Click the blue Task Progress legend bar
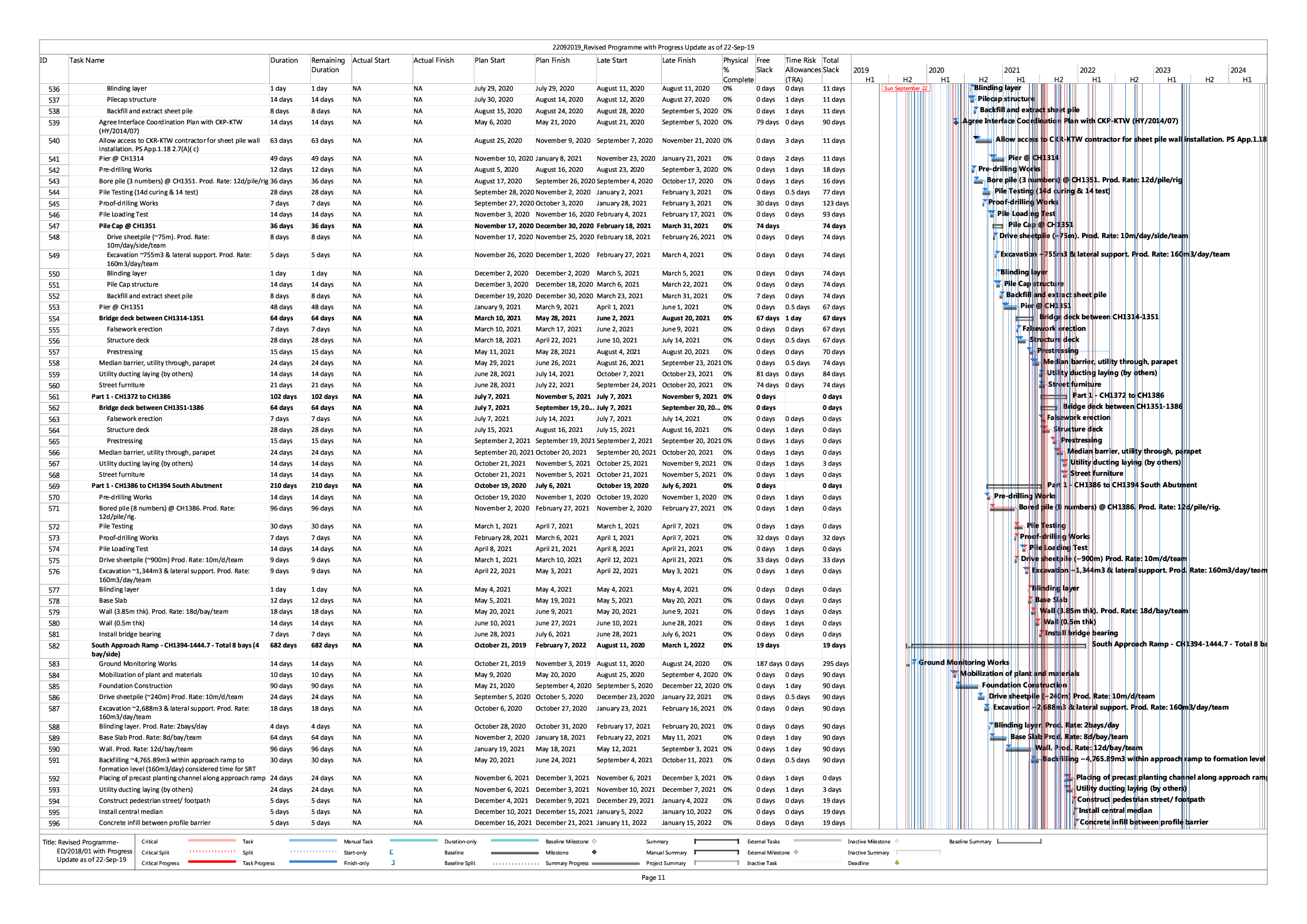Image resolution: width=1307 pixels, height=924 pixels. [x=312, y=862]
